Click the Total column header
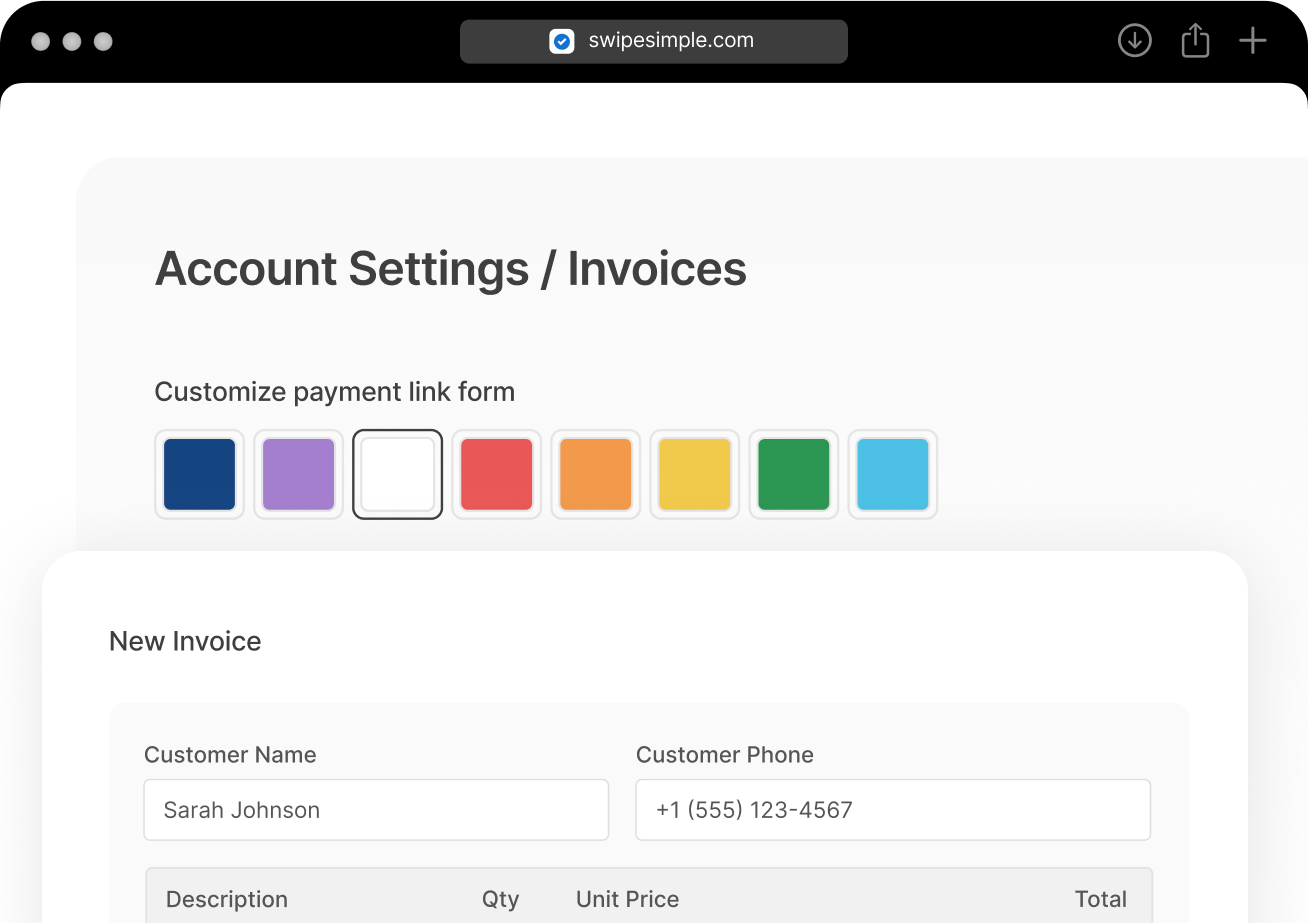This screenshot has width=1308, height=923. pyautogui.click(x=1101, y=899)
